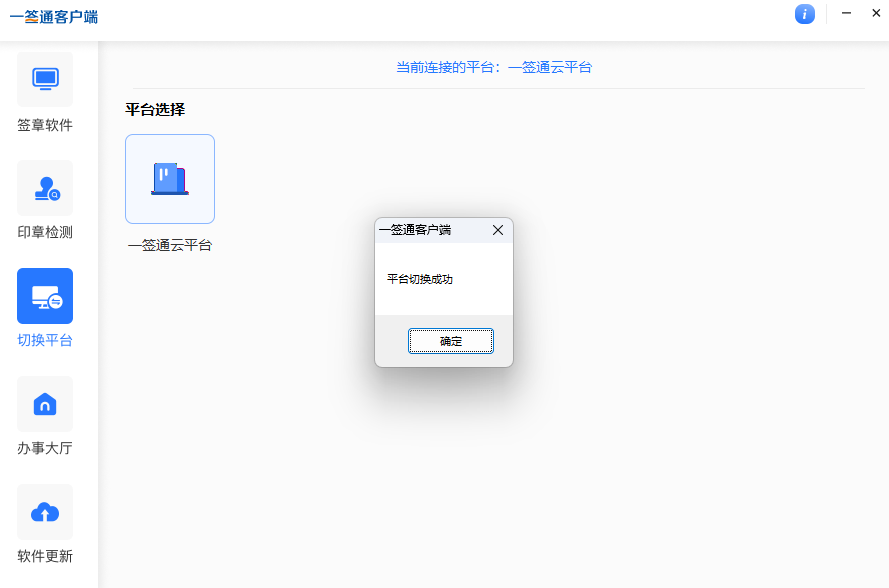Viewport: 889px width, 588px height.
Task: Minimize the 一签通客户端 main window
Action: pyautogui.click(x=846, y=14)
